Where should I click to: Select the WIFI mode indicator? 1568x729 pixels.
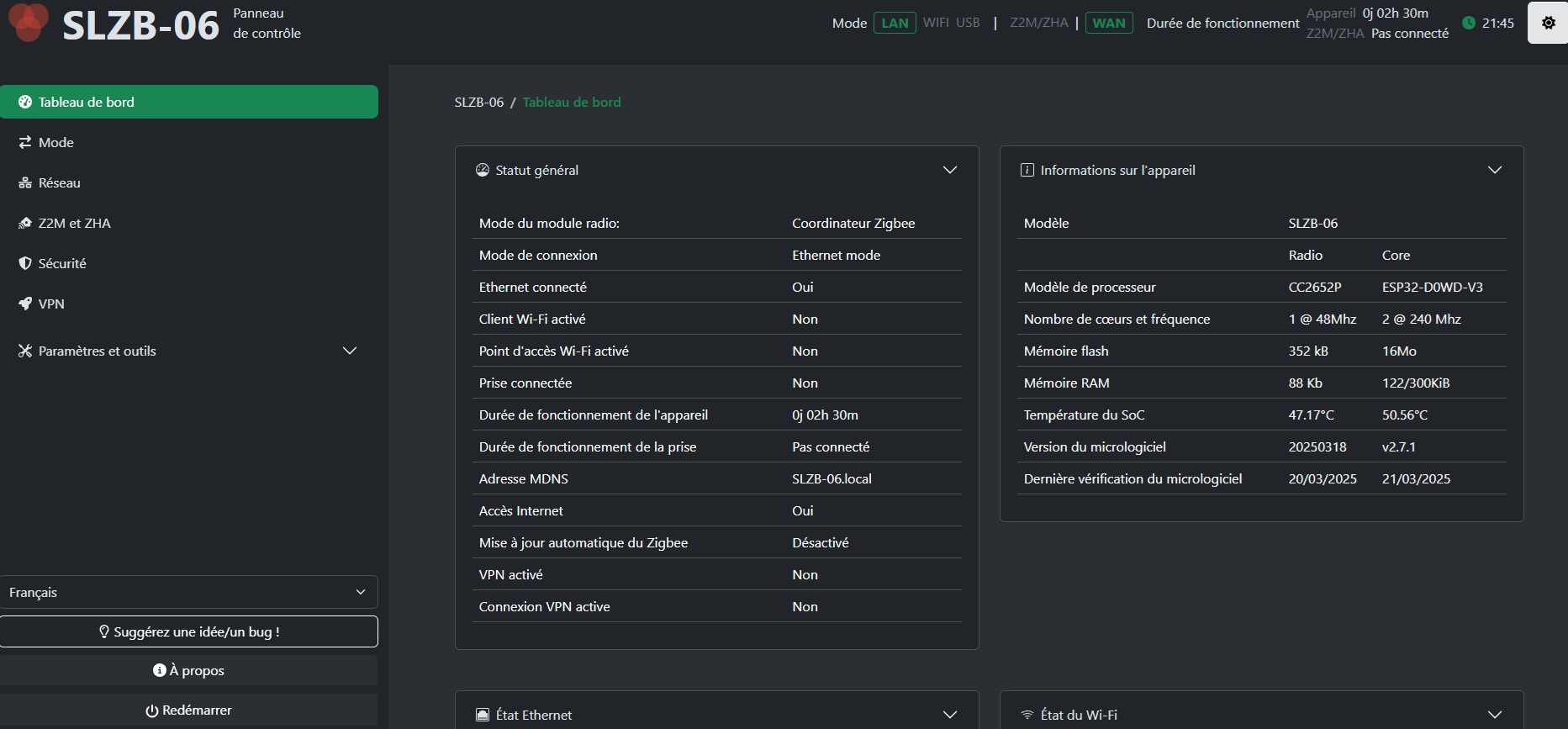[x=936, y=24]
